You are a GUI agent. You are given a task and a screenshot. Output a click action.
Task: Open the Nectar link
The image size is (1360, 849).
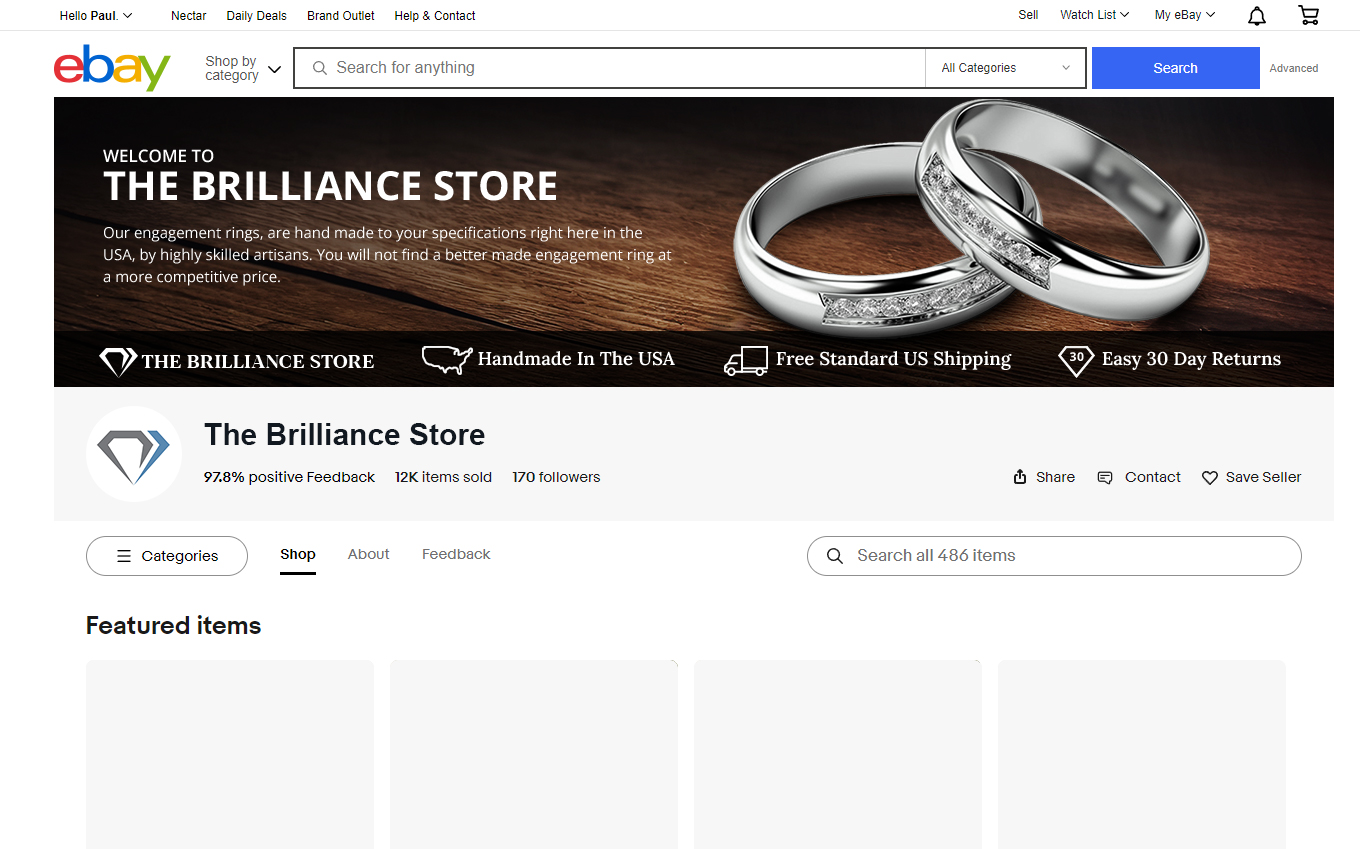click(189, 15)
